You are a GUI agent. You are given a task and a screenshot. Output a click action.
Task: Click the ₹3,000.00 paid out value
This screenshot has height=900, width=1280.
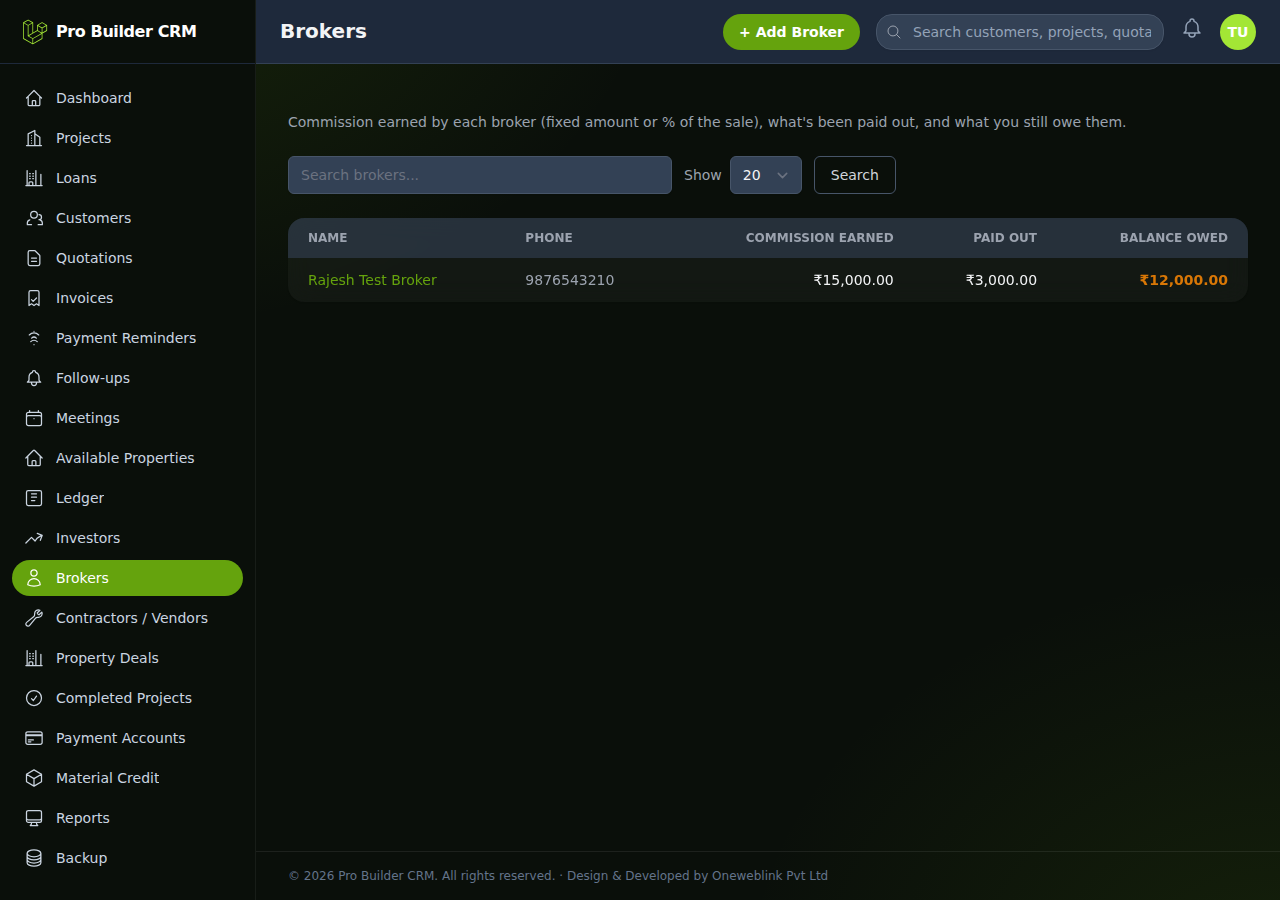(x=1001, y=280)
